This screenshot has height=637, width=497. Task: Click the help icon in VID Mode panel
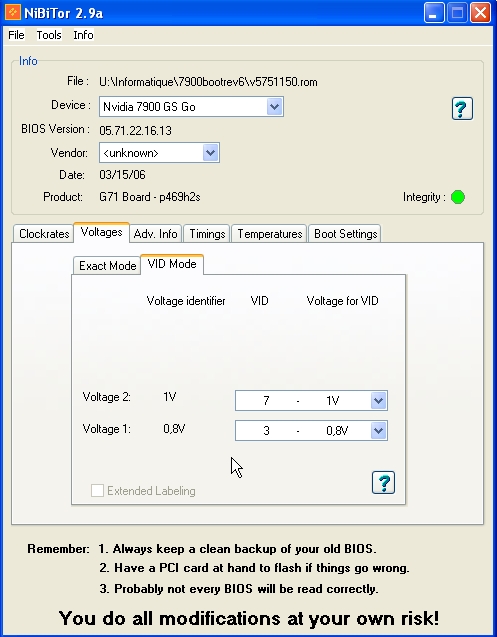(383, 483)
